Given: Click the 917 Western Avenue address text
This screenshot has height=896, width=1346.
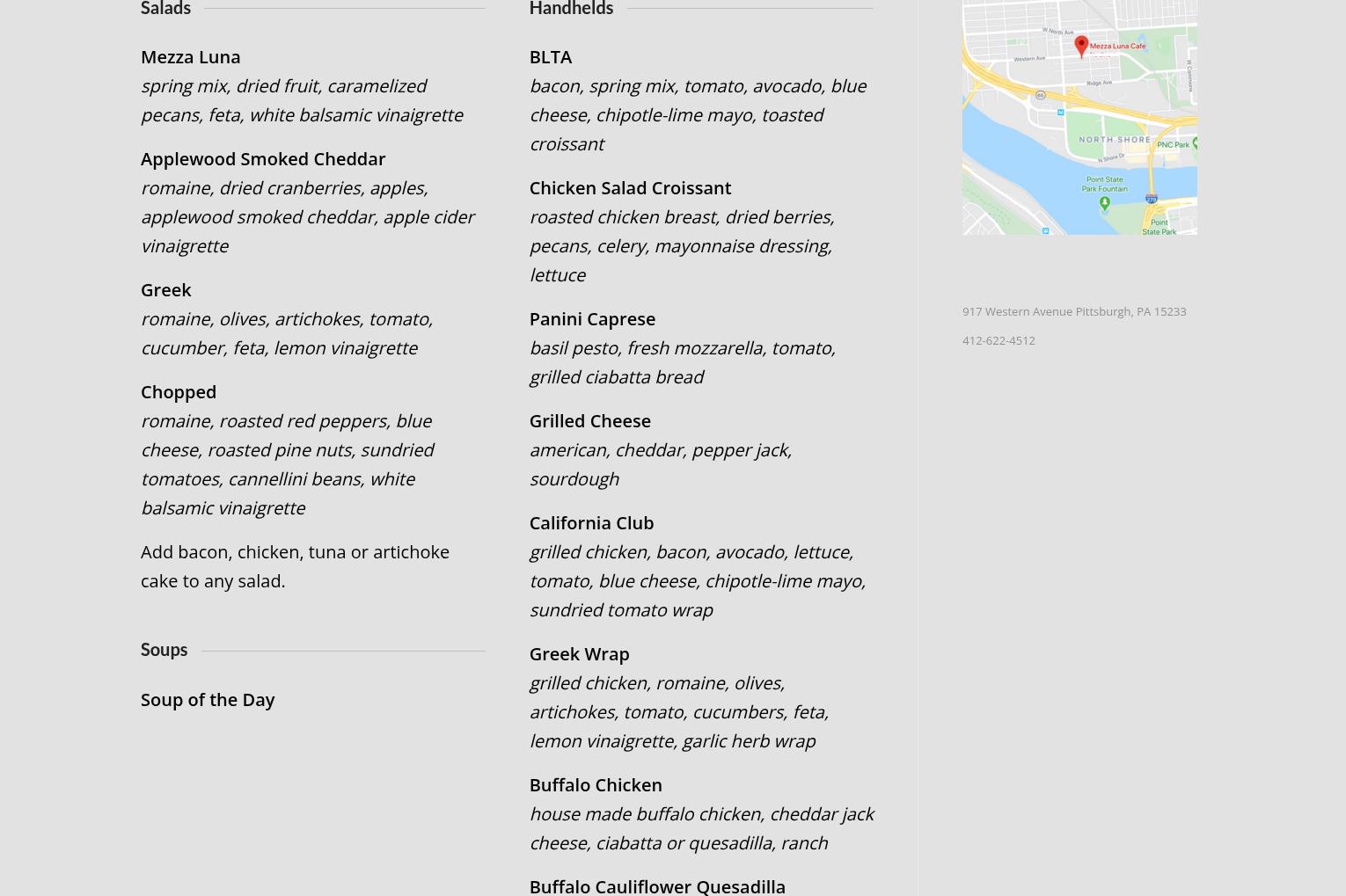Looking at the screenshot, I should click(x=1073, y=311).
